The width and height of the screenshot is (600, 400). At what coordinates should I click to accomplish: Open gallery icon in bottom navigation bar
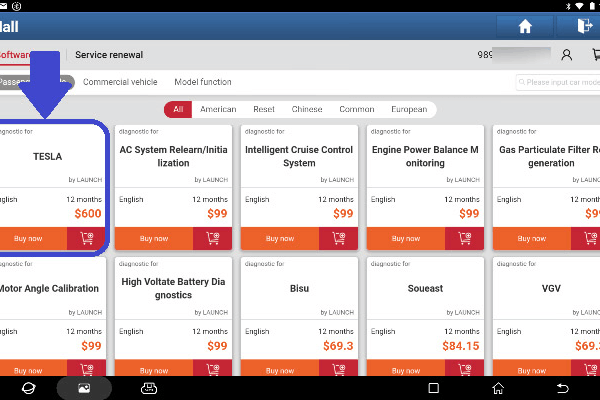pos(83,387)
